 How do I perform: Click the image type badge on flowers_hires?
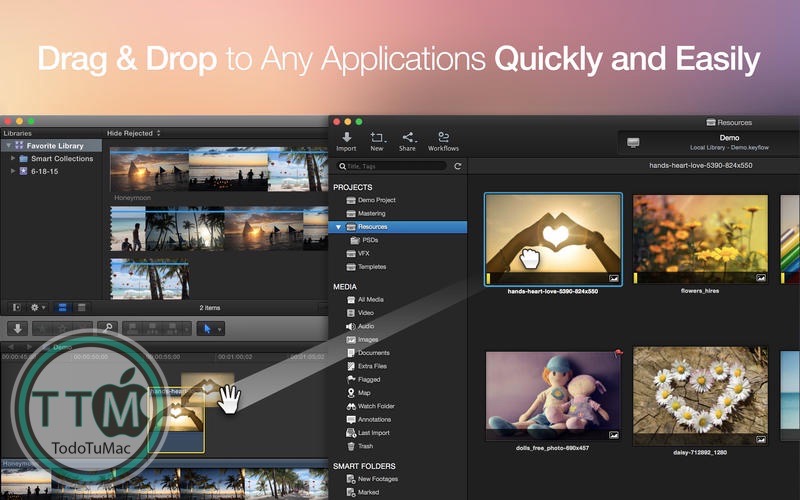761,278
